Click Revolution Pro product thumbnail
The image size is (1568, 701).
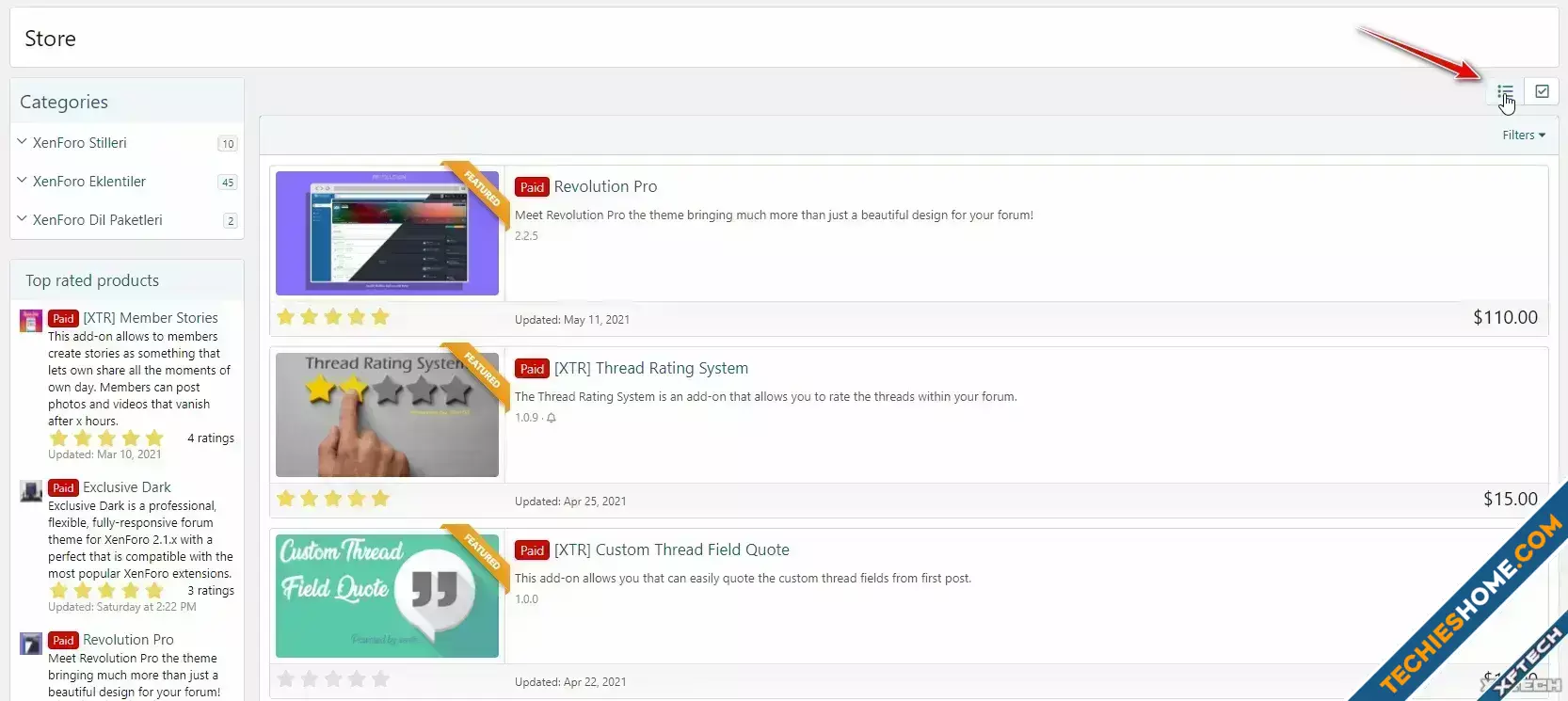(x=387, y=233)
